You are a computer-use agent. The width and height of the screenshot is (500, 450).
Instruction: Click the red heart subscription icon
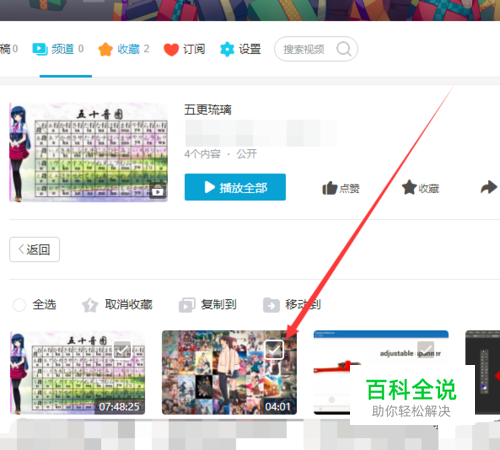click(171, 50)
